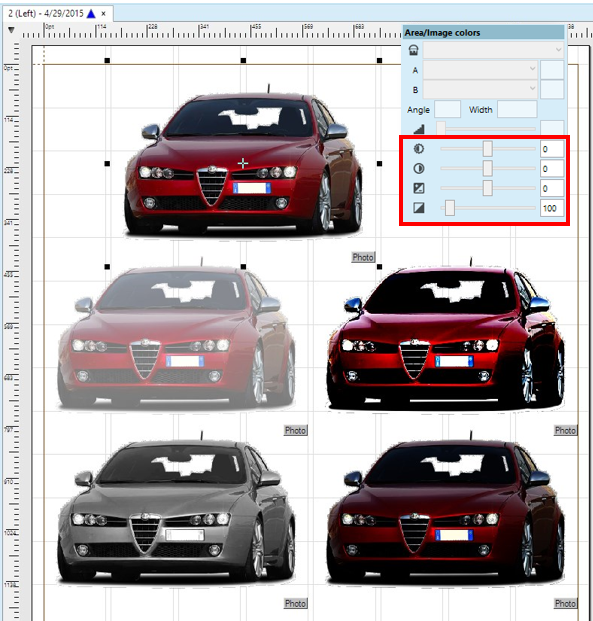Click the ruler origin arrow icon

[11, 30]
